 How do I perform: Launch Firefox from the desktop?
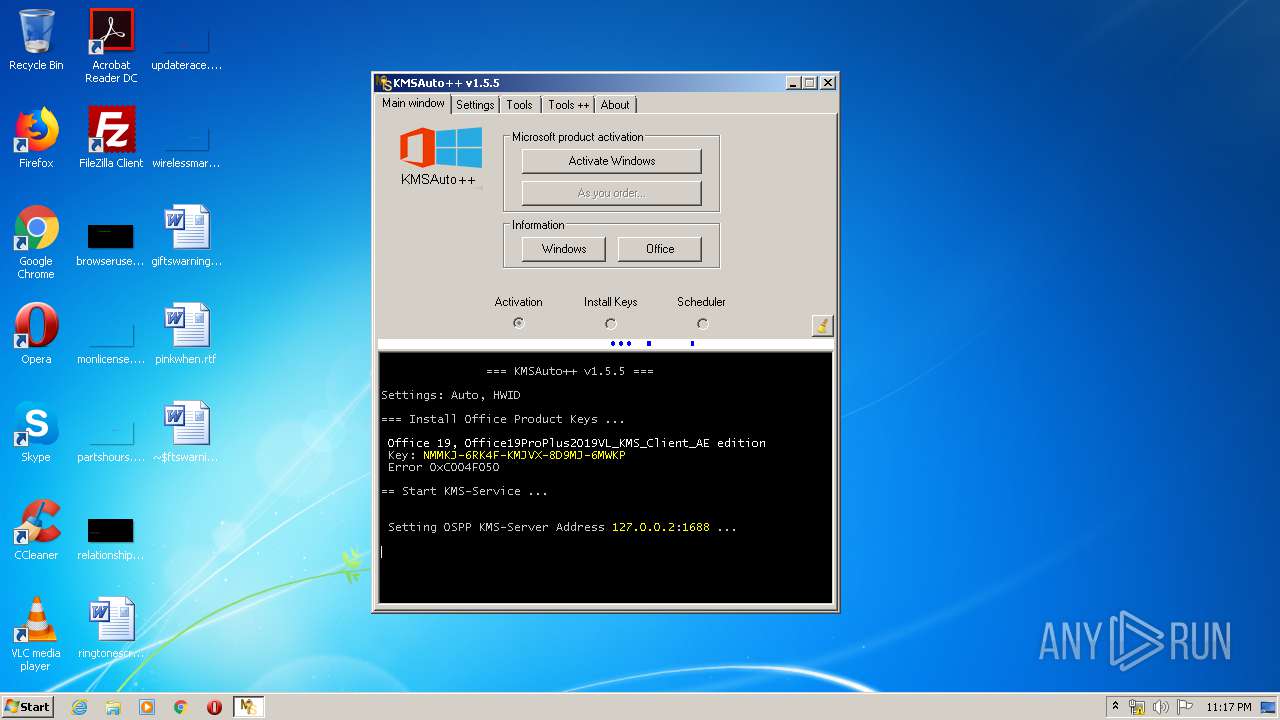click(36, 138)
